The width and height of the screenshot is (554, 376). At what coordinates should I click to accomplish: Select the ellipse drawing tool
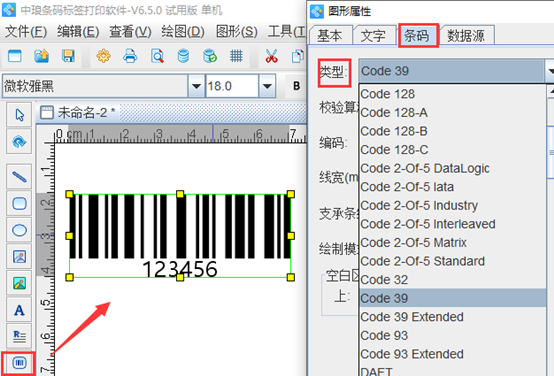click(x=19, y=230)
